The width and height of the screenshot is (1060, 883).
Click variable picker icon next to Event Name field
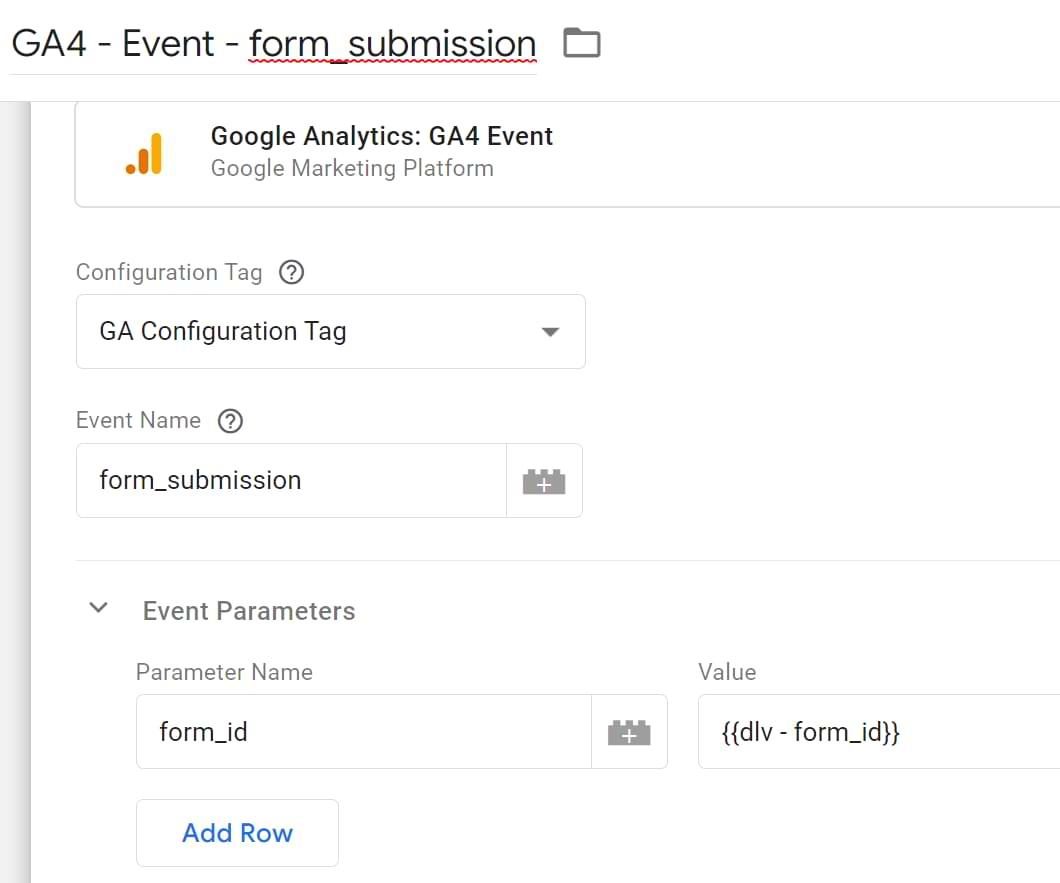pyautogui.click(x=544, y=481)
